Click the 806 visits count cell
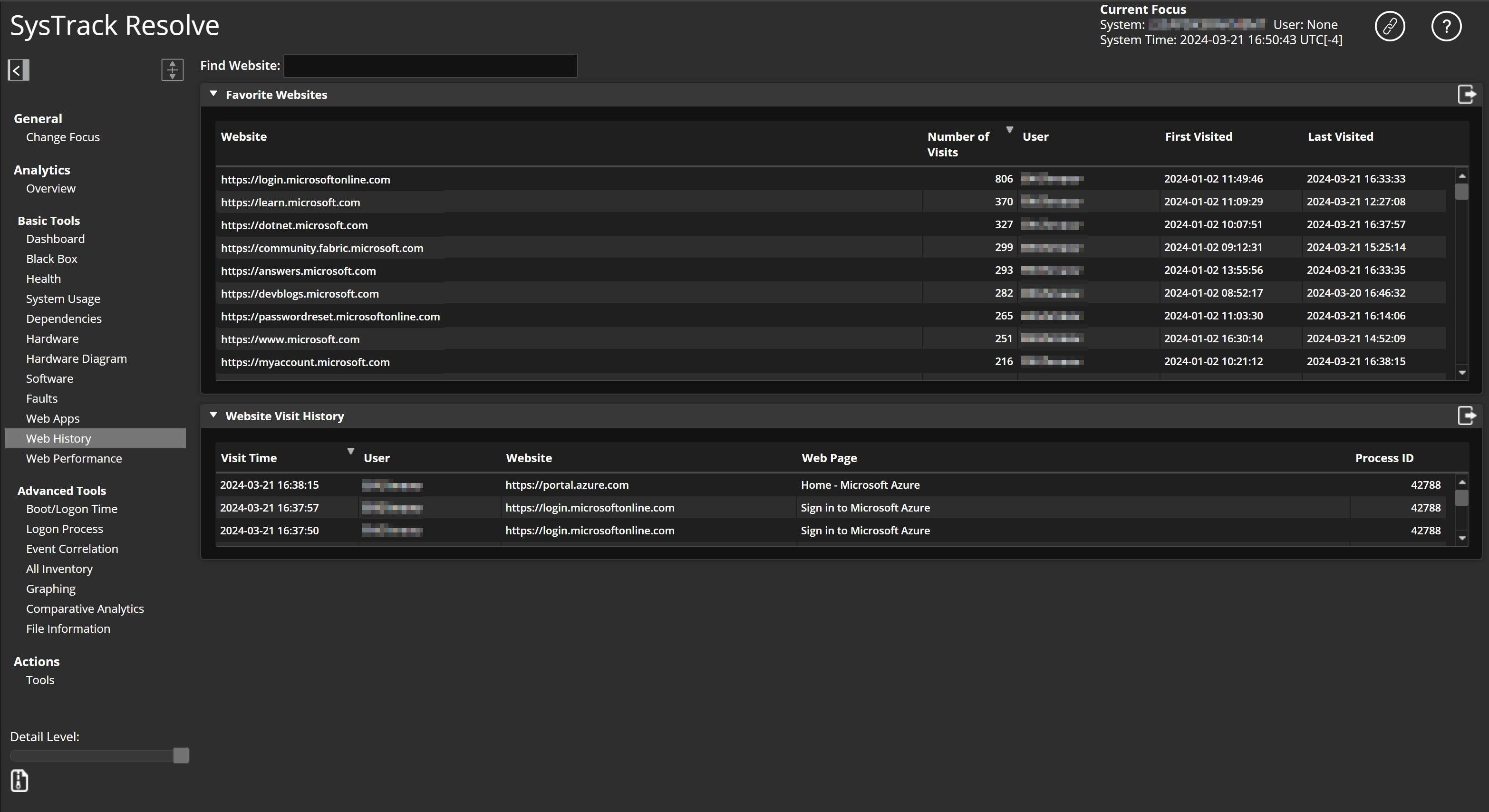 click(x=1004, y=179)
